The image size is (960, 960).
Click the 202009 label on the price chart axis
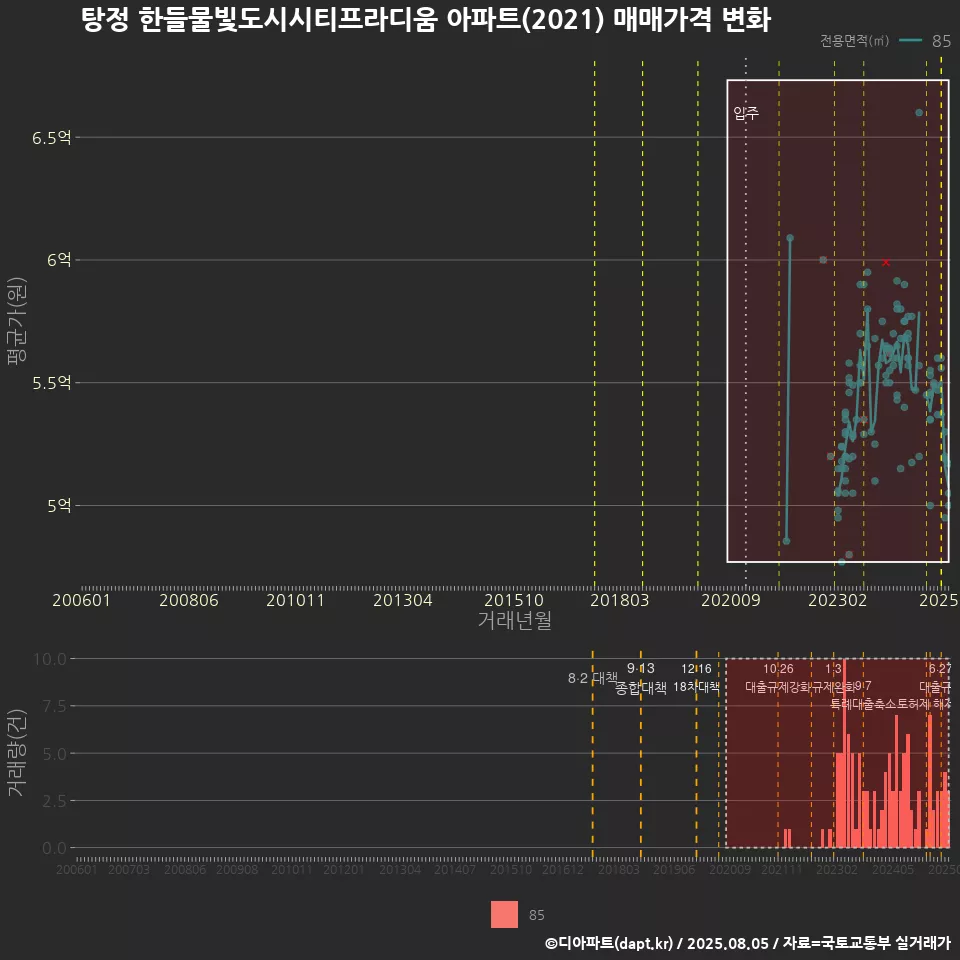point(730,600)
